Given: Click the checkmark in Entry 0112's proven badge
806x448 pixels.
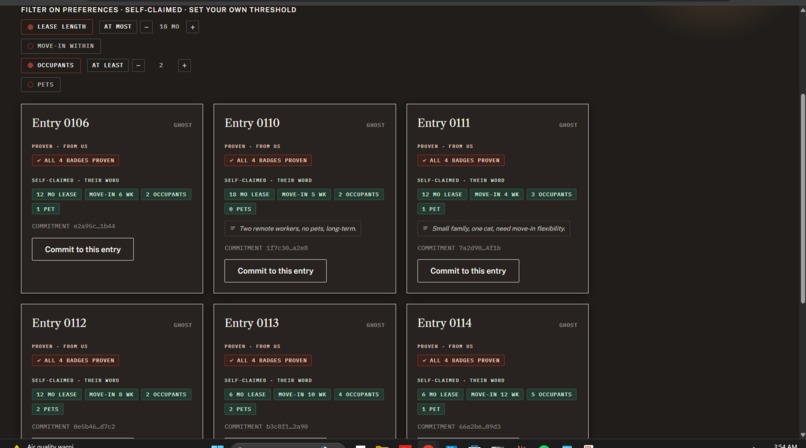Looking at the screenshot, I should (x=39, y=361).
